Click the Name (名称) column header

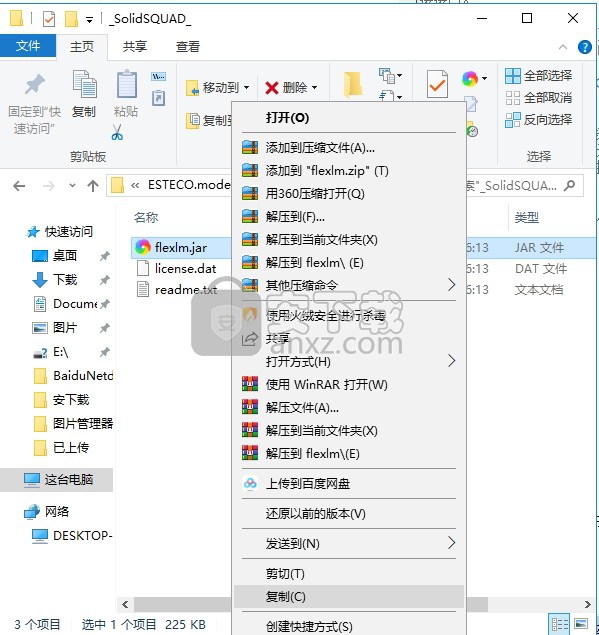pos(146,217)
